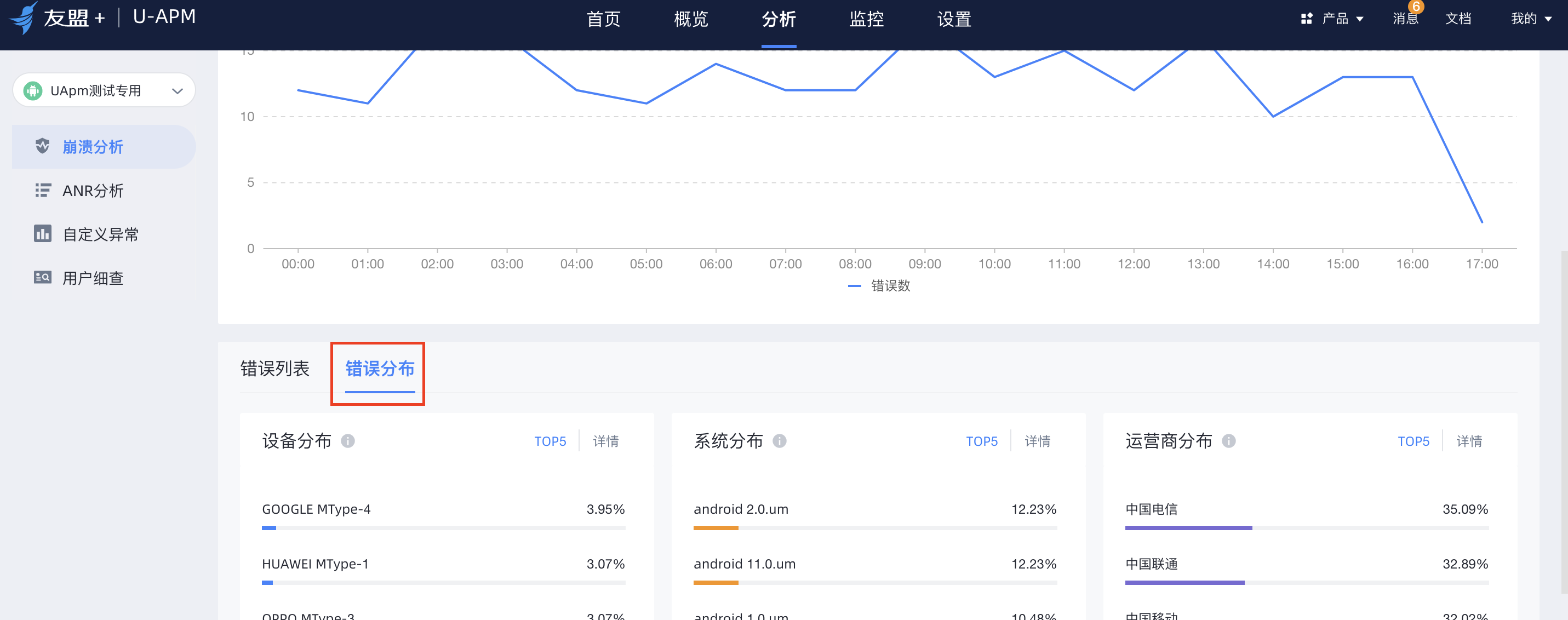Click the crash analysis shield icon

43,146
